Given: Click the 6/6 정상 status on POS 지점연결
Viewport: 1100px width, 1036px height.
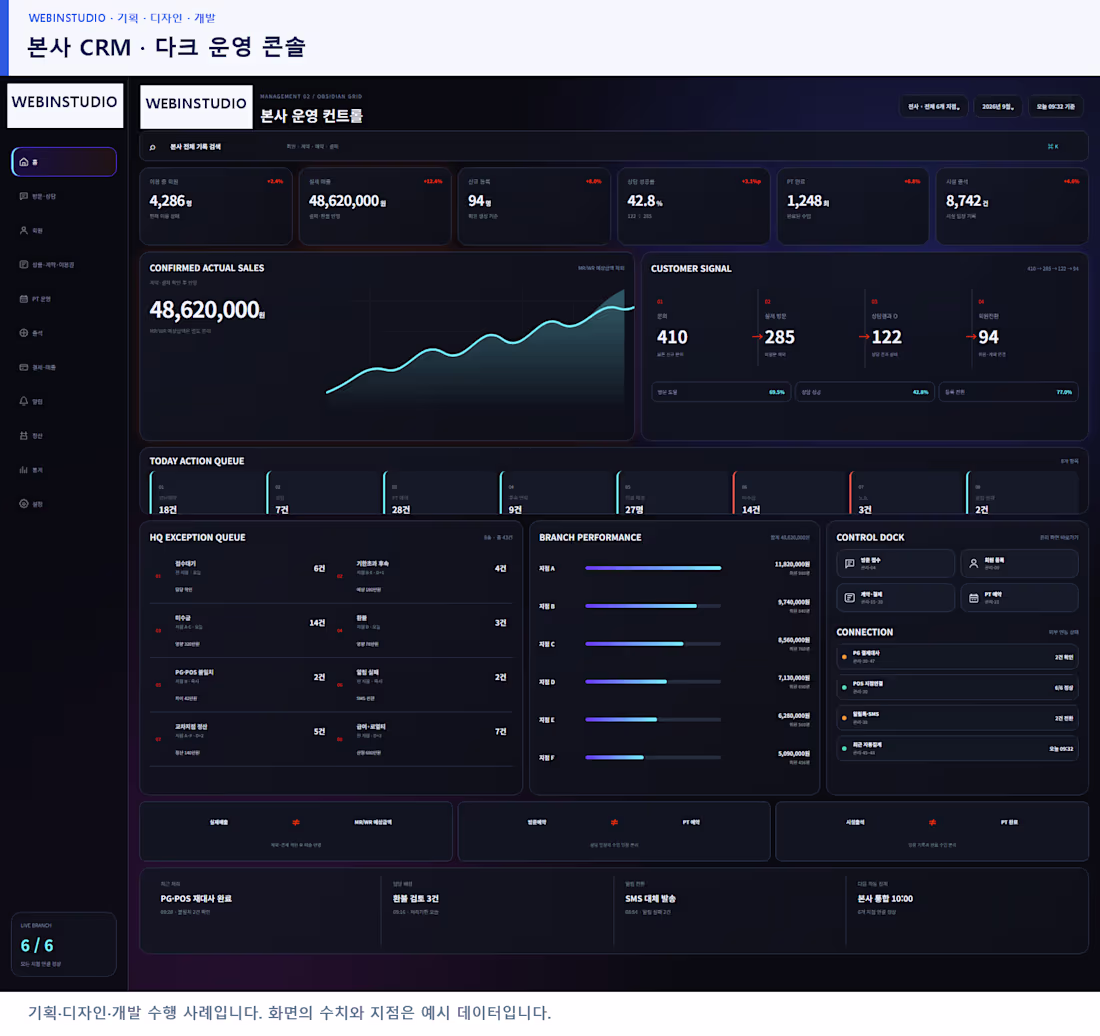Looking at the screenshot, I should pyautogui.click(x=1064, y=687).
